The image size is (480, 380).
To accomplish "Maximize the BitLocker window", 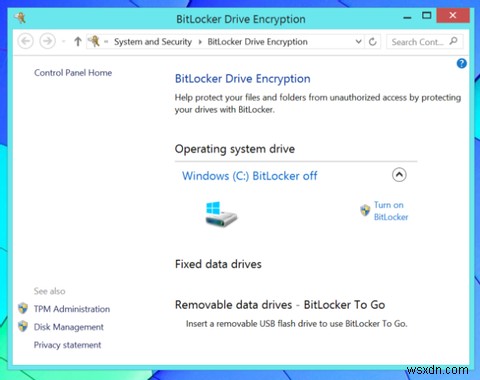I will pyautogui.click(x=427, y=15).
